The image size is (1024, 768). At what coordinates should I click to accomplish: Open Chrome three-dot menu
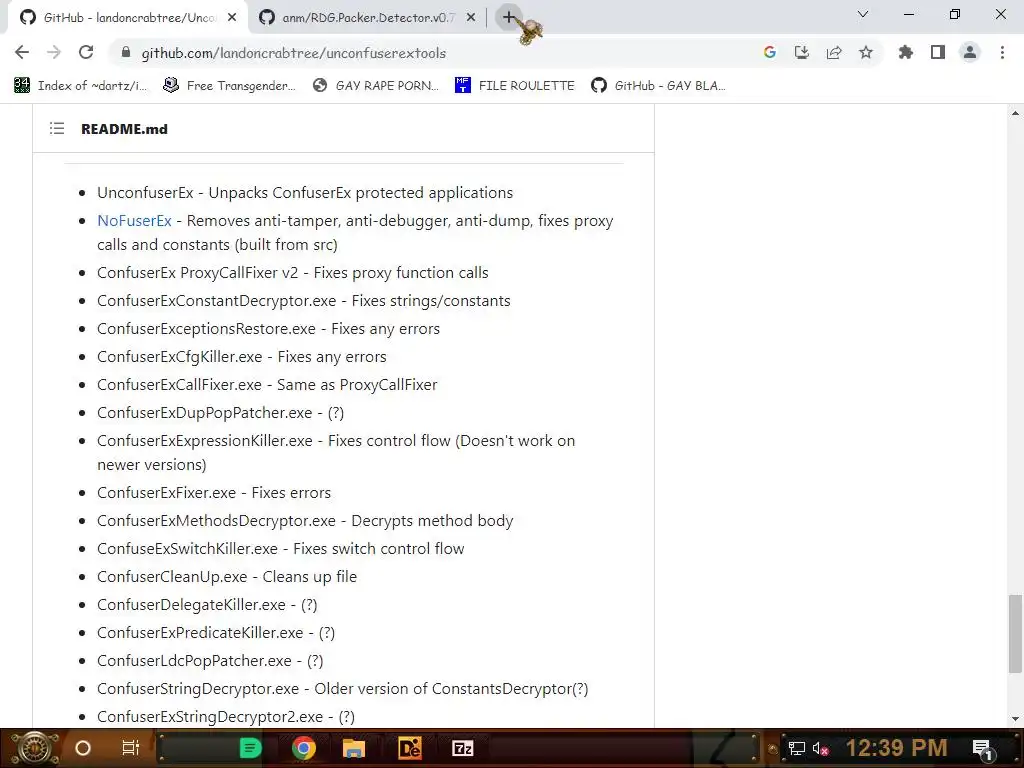coord(1002,52)
